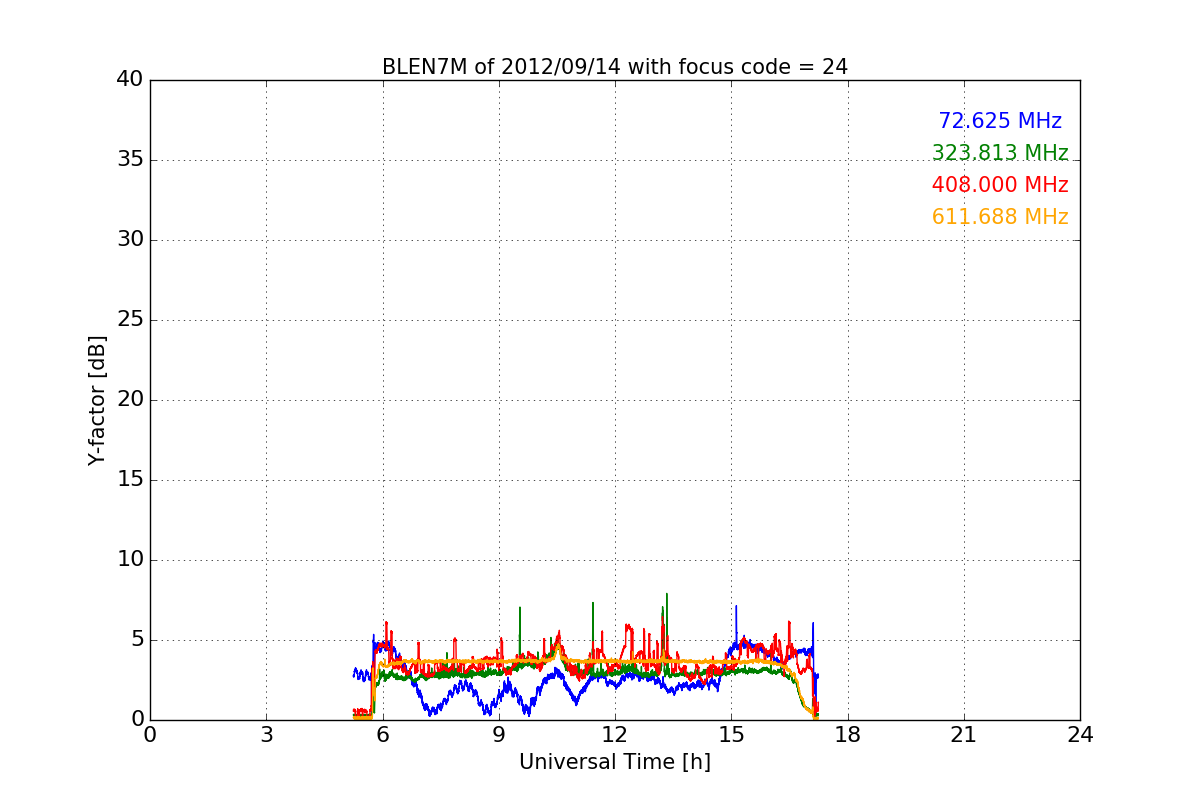
Task: Click the Universal Time [h] axis label
Action: click(x=615, y=762)
